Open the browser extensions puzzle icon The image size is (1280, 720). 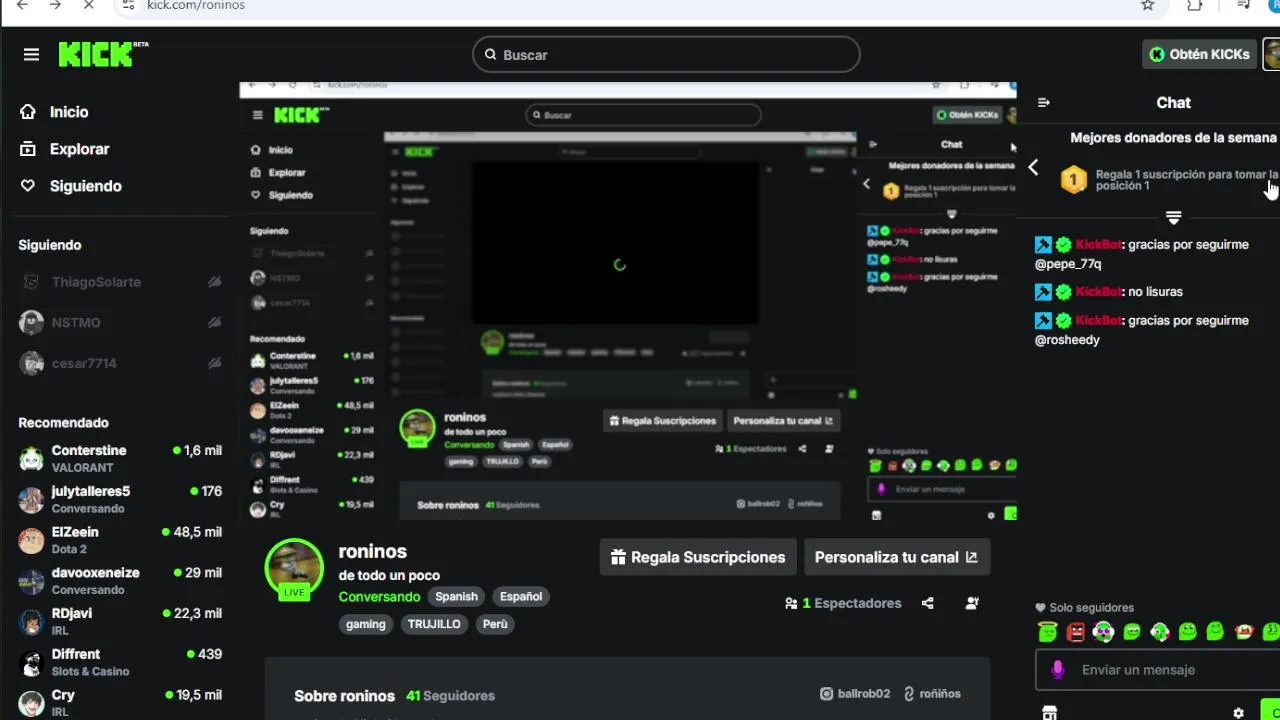click(x=1195, y=5)
